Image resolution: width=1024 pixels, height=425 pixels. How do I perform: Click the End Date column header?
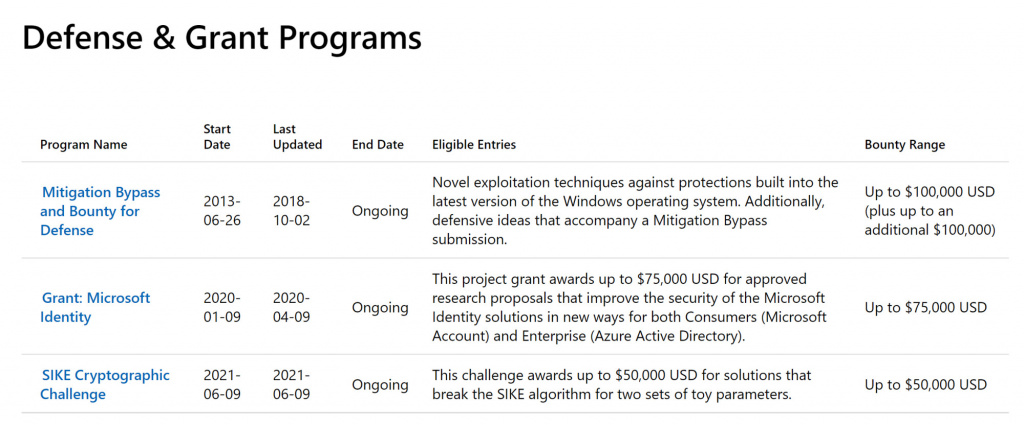[377, 145]
